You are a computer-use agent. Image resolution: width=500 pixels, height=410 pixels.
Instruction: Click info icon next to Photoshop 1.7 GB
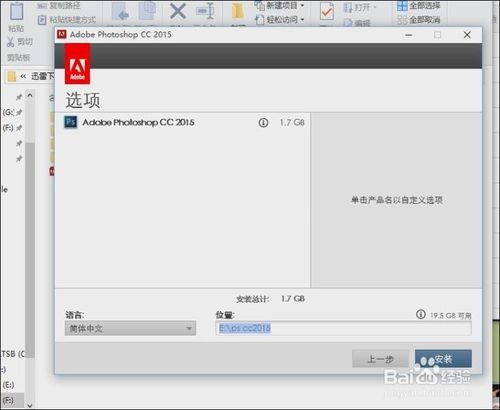[x=263, y=123]
